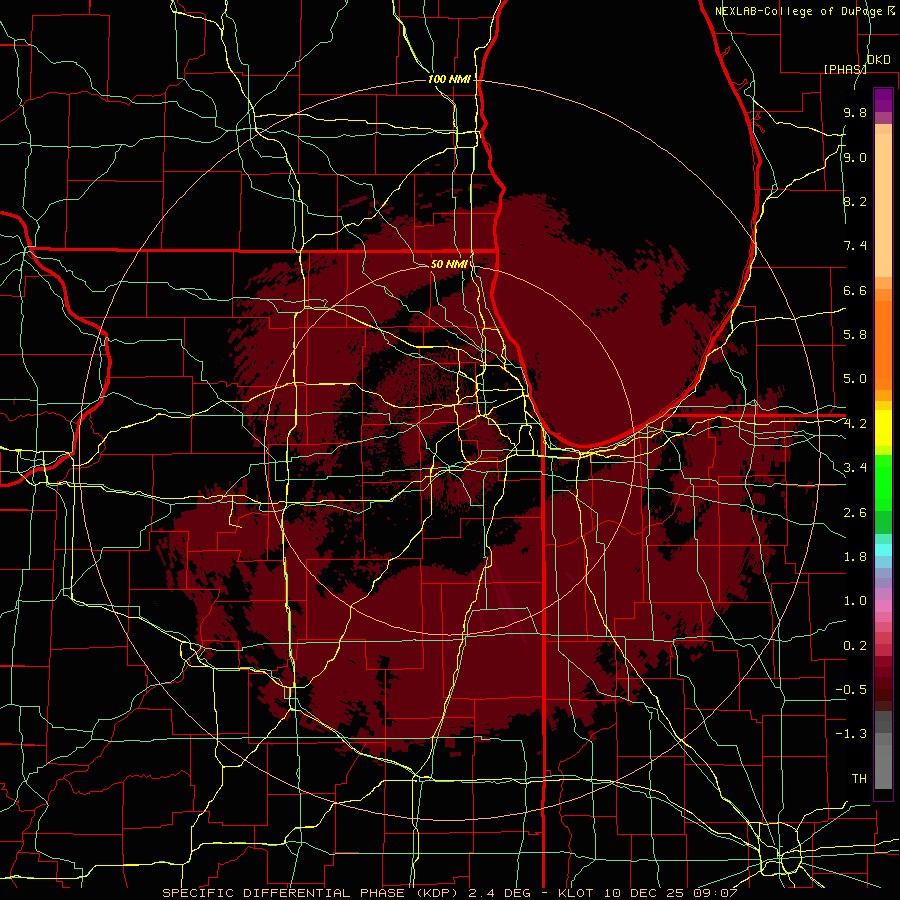The width and height of the screenshot is (900, 900).
Task: Select the -0.5 scale label
Action: pyautogui.click(x=851, y=690)
